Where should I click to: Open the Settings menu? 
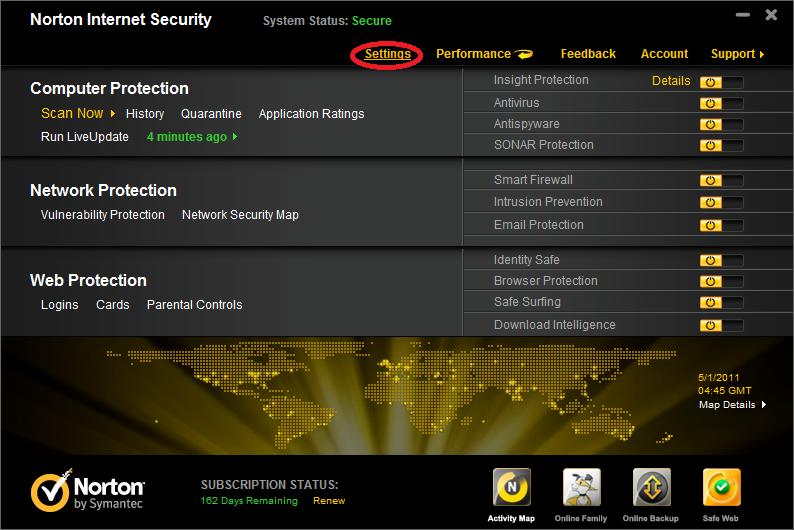(387, 54)
